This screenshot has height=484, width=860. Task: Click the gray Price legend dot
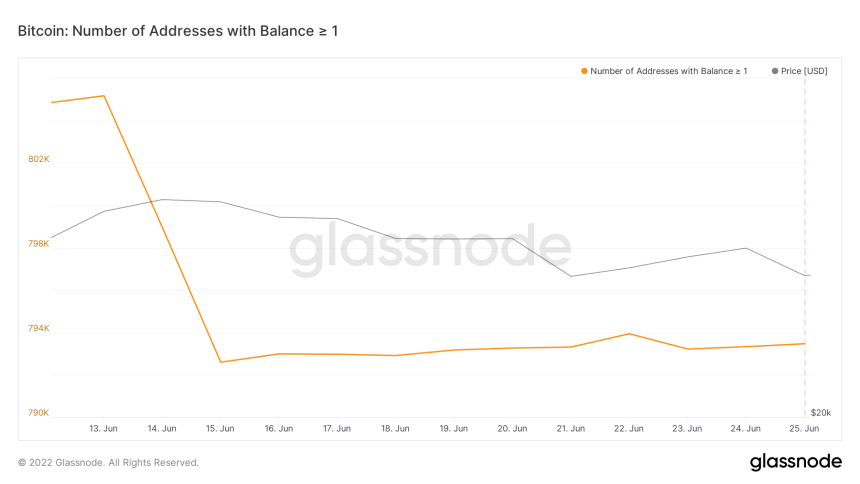point(775,71)
